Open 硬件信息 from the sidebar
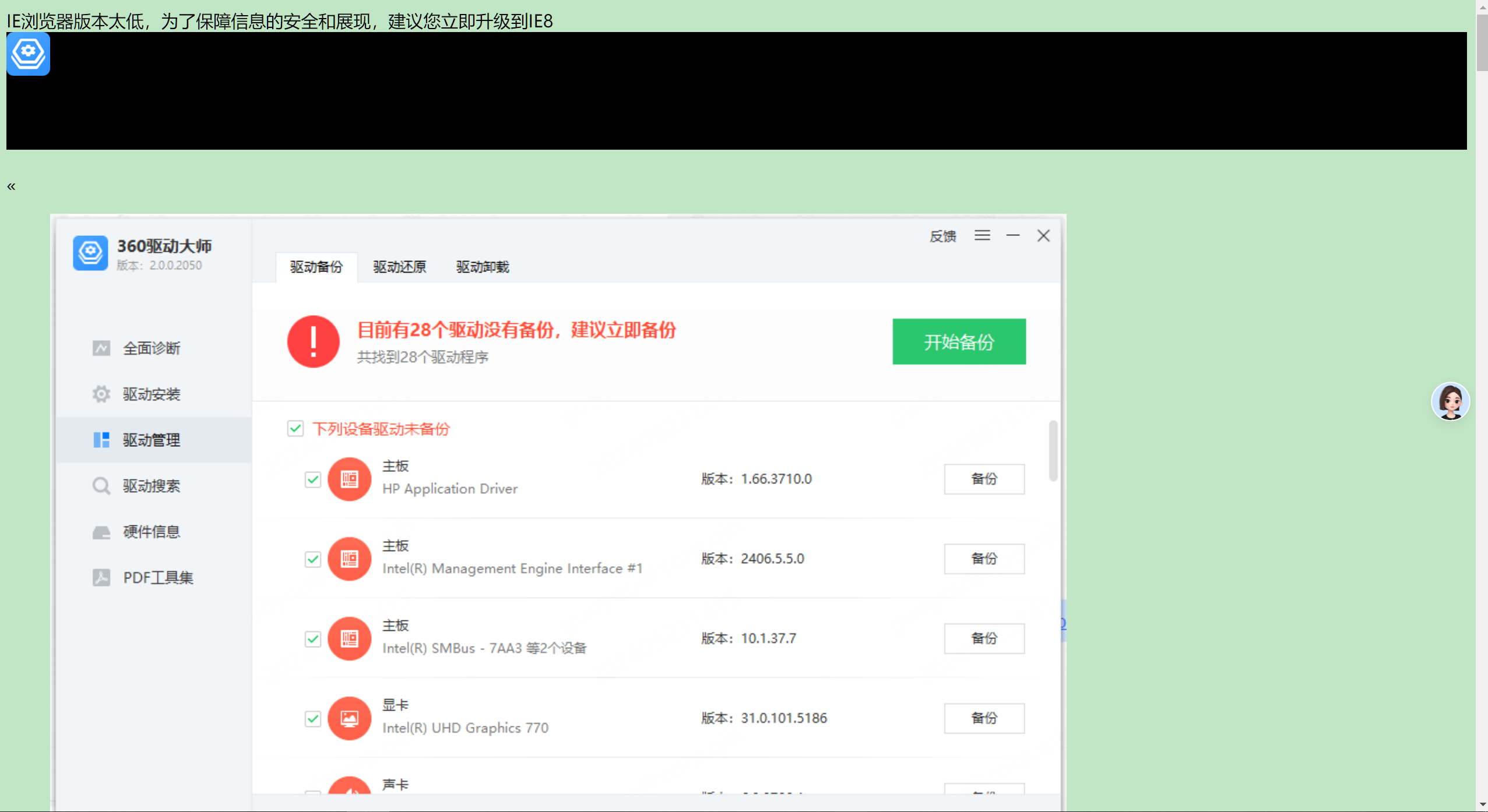Screen dimensions: 1488x812 tap(151, 532)
